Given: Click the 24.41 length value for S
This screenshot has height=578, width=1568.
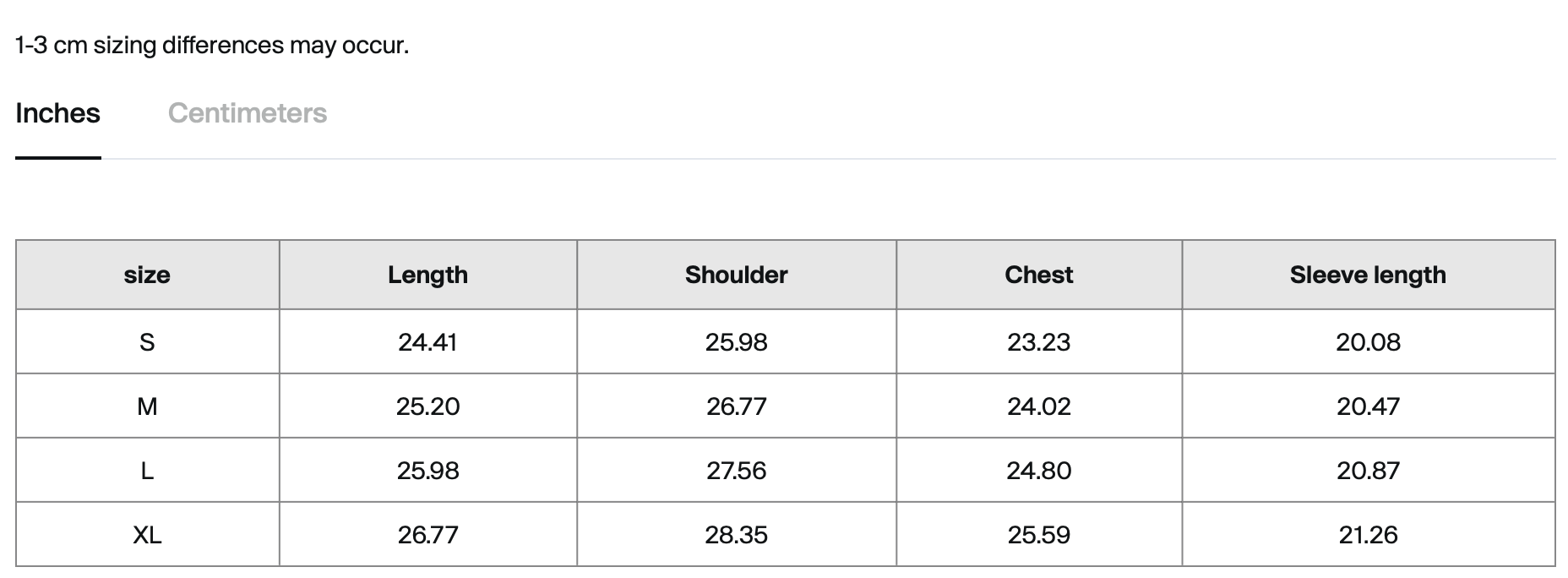Looking at the screenshot, I should pos(427,342).
